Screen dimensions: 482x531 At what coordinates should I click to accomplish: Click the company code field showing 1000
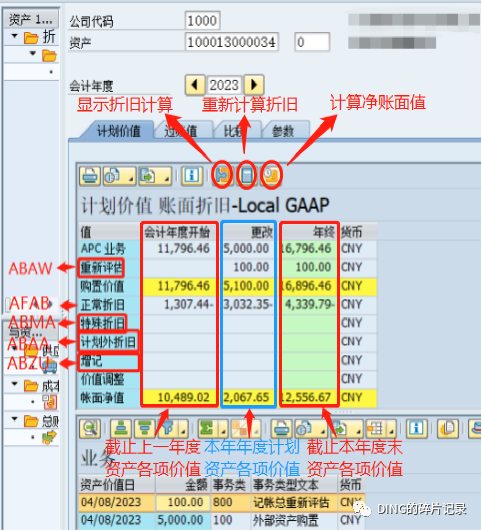pyautogui.click(x=203, y=21)
